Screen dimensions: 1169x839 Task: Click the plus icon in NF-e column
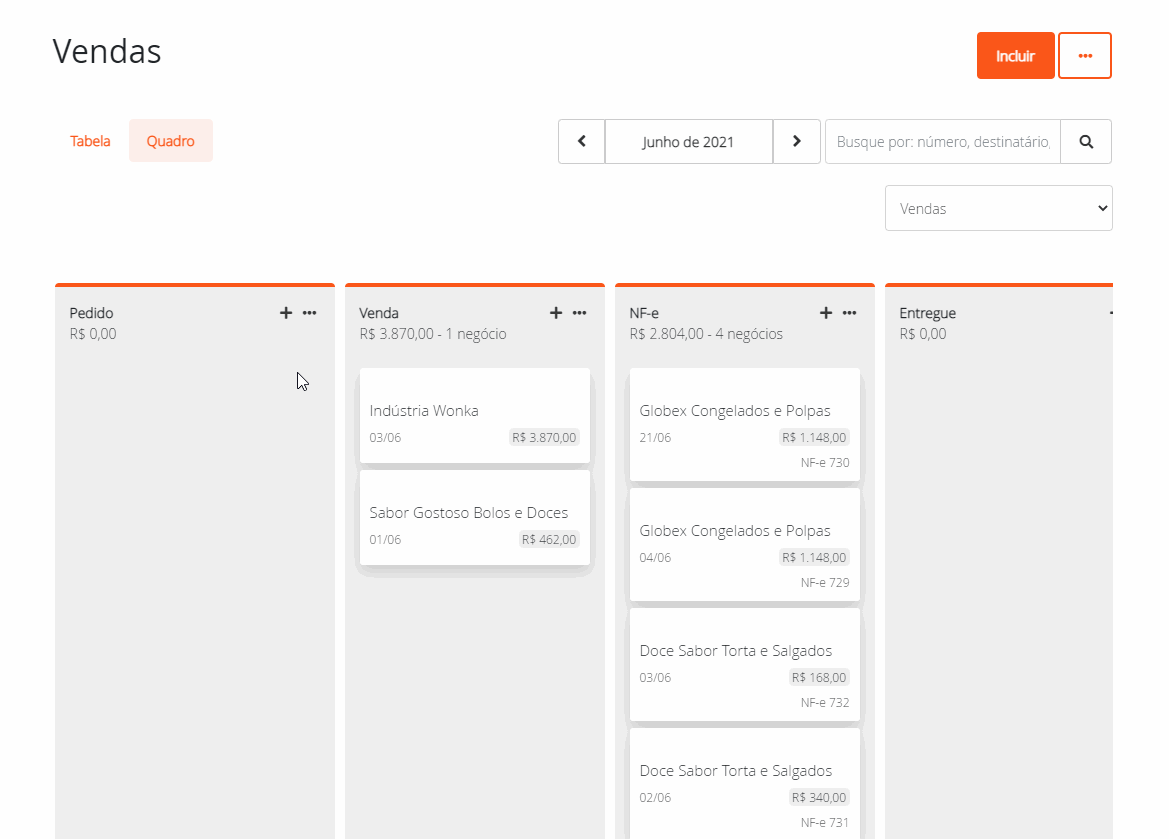[826, 313]
